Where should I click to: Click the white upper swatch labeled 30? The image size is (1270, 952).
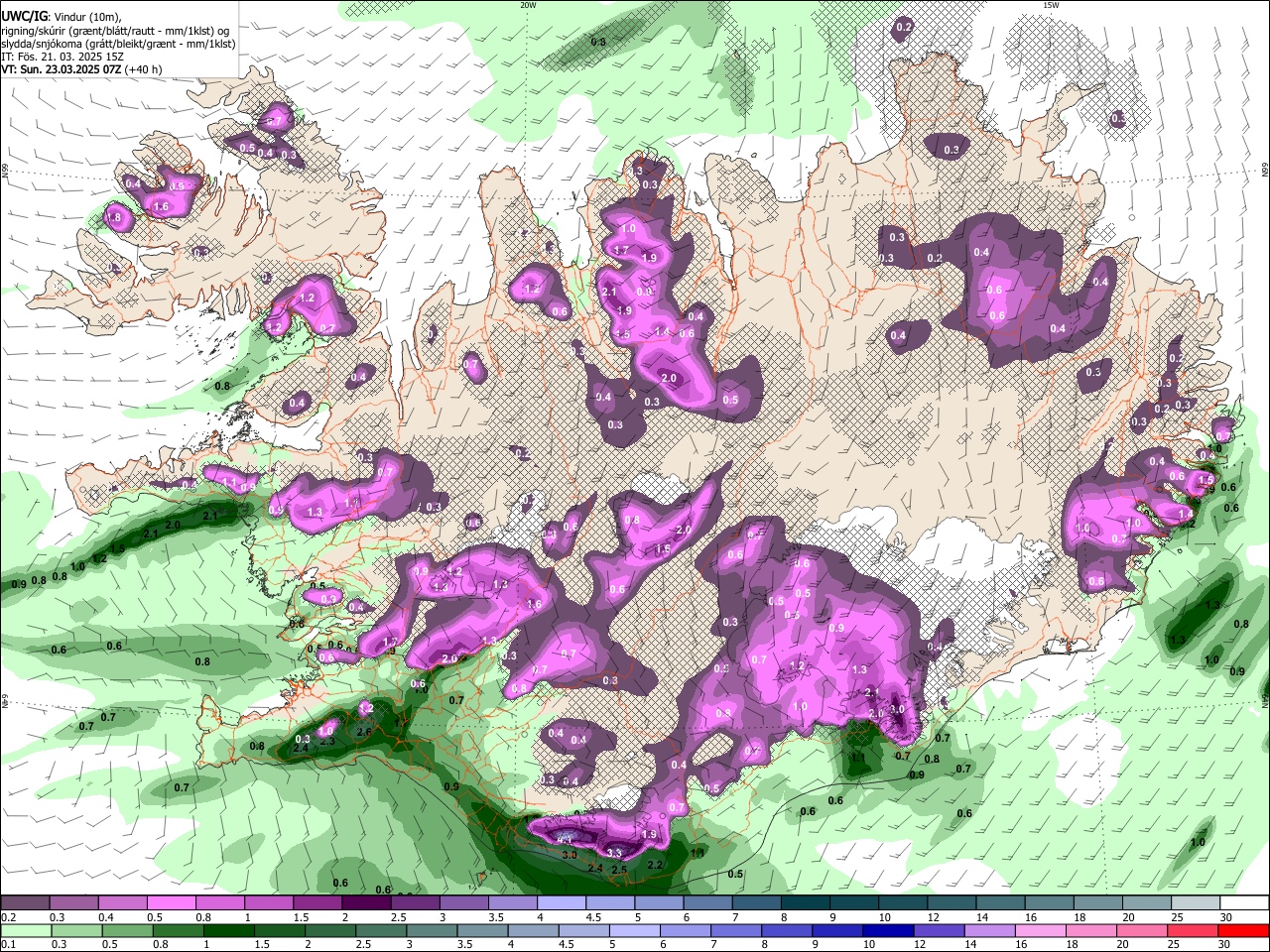click(x=1245, y=902)
